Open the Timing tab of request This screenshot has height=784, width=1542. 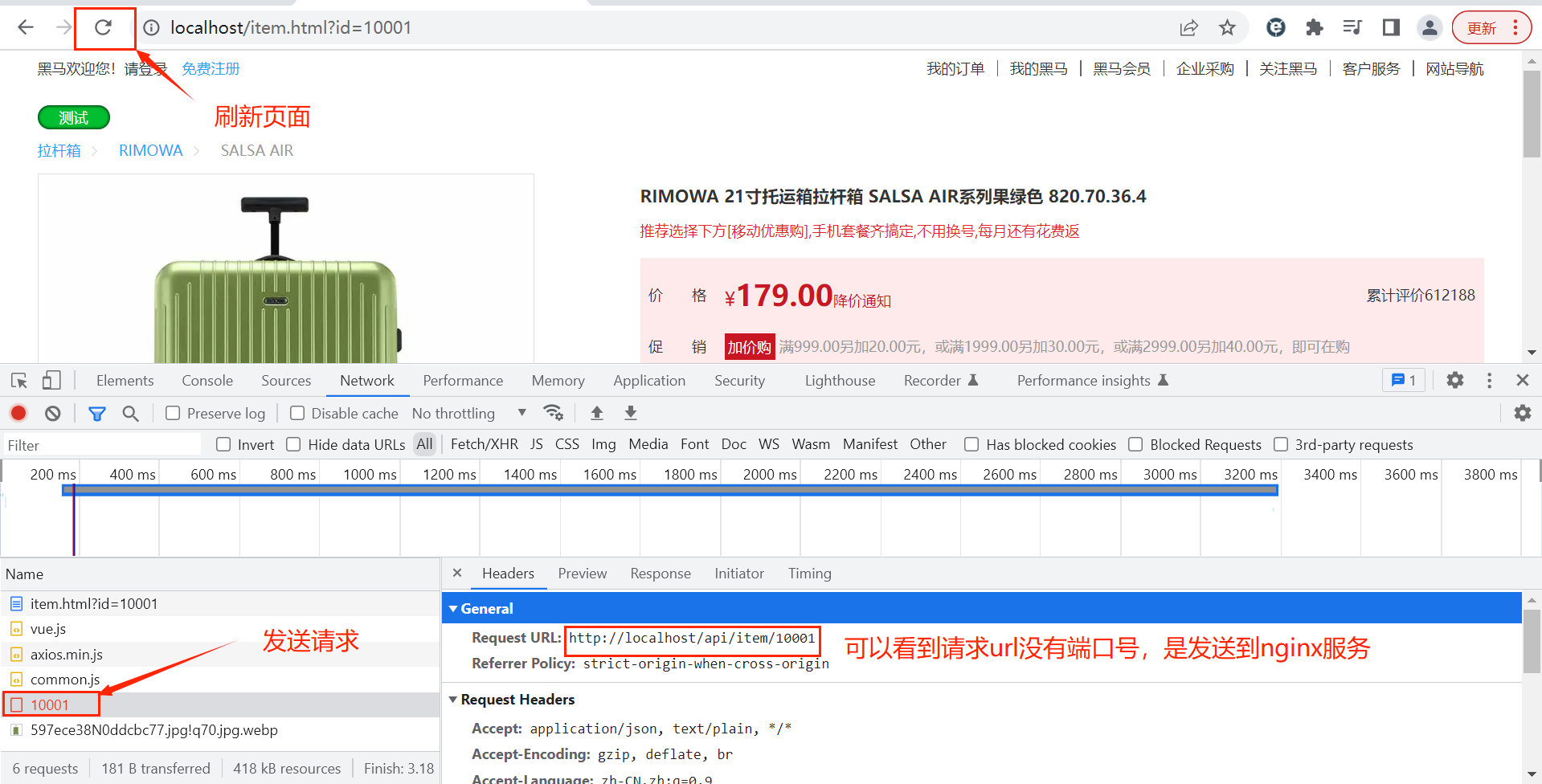click(809, 574)
